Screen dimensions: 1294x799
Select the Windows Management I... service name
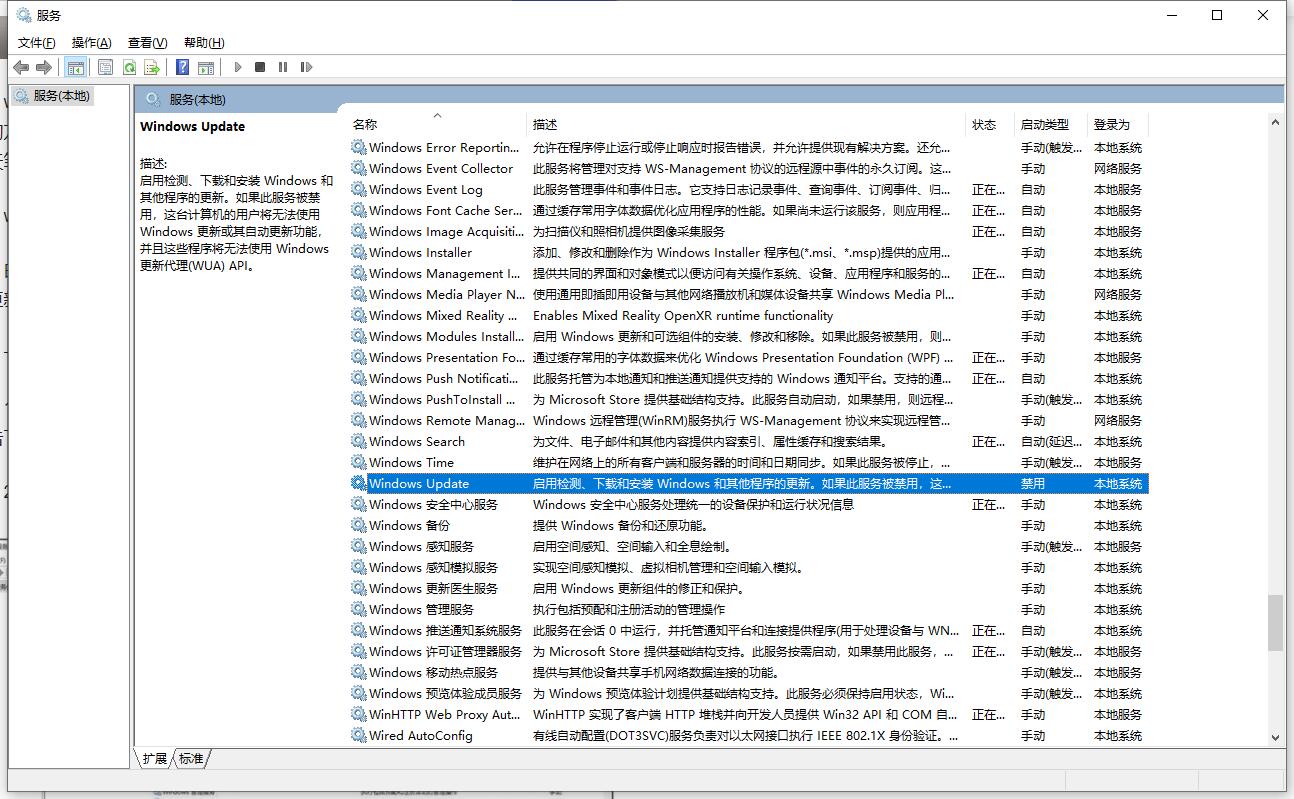tap(444, 273)
